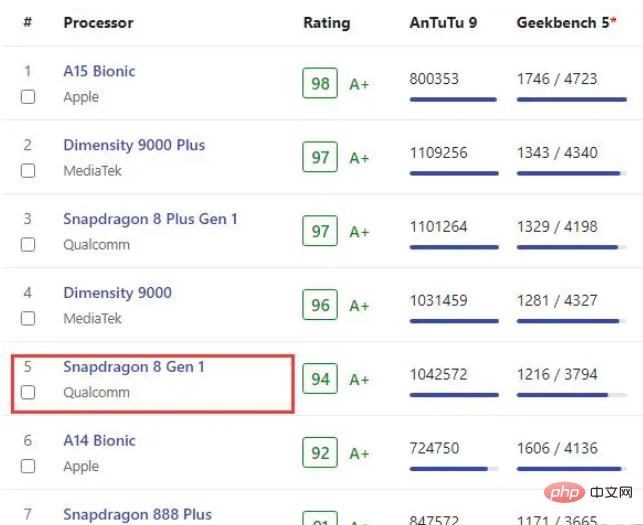
Task: Click the Snapdragon 8 Plus Gen 1 link
Action: pyautogui.click(x=150, y=219)
